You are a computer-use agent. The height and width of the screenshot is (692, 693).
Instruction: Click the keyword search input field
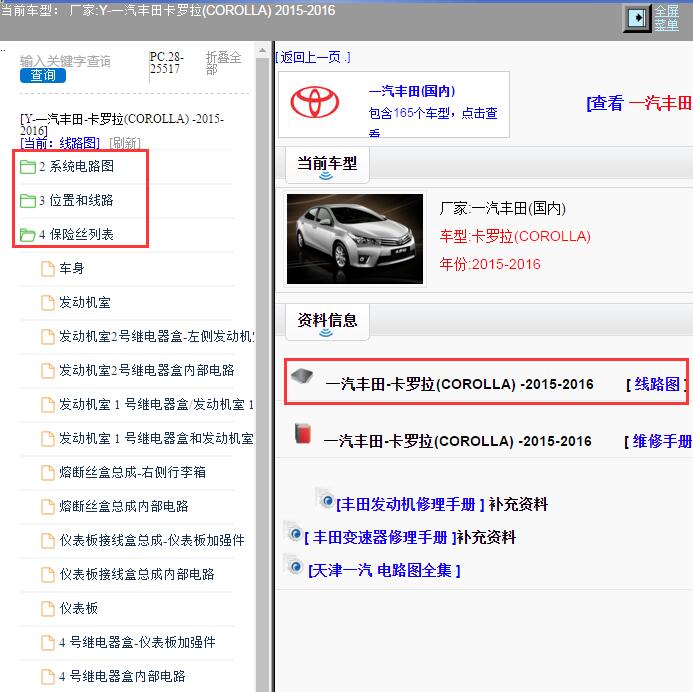(x=65, y=61)
